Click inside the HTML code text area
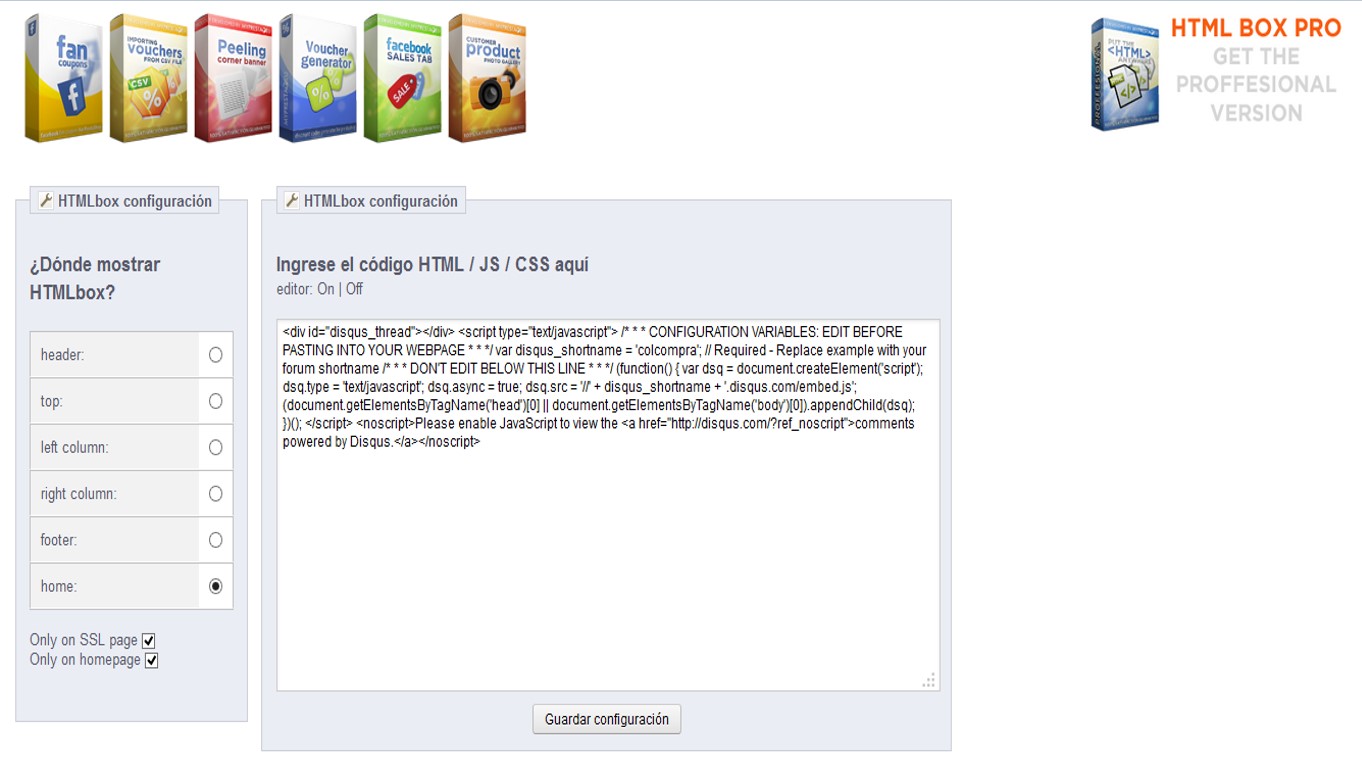This screenshot has height=765, width=1362. [x=608, y=505]
